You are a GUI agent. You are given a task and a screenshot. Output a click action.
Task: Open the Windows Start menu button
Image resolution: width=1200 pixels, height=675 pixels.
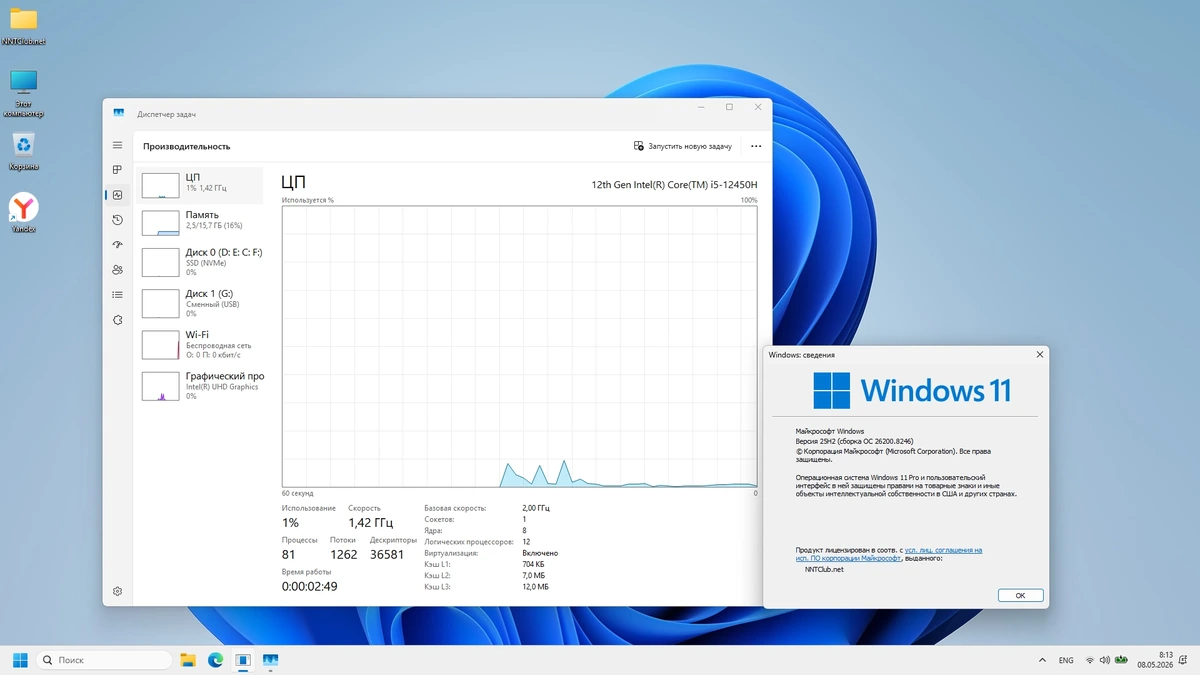click(x=20, y=660)
